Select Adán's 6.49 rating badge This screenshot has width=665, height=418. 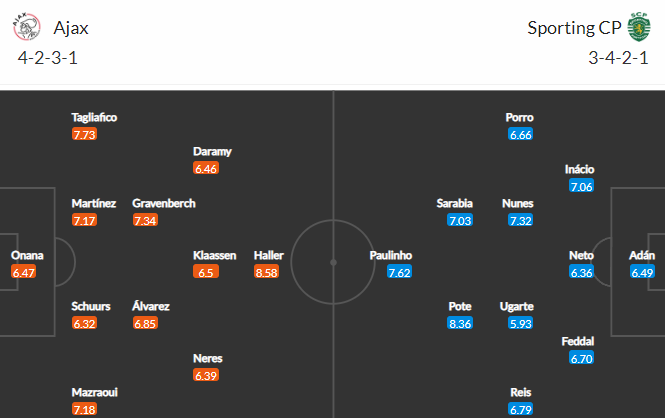(642, 272)
